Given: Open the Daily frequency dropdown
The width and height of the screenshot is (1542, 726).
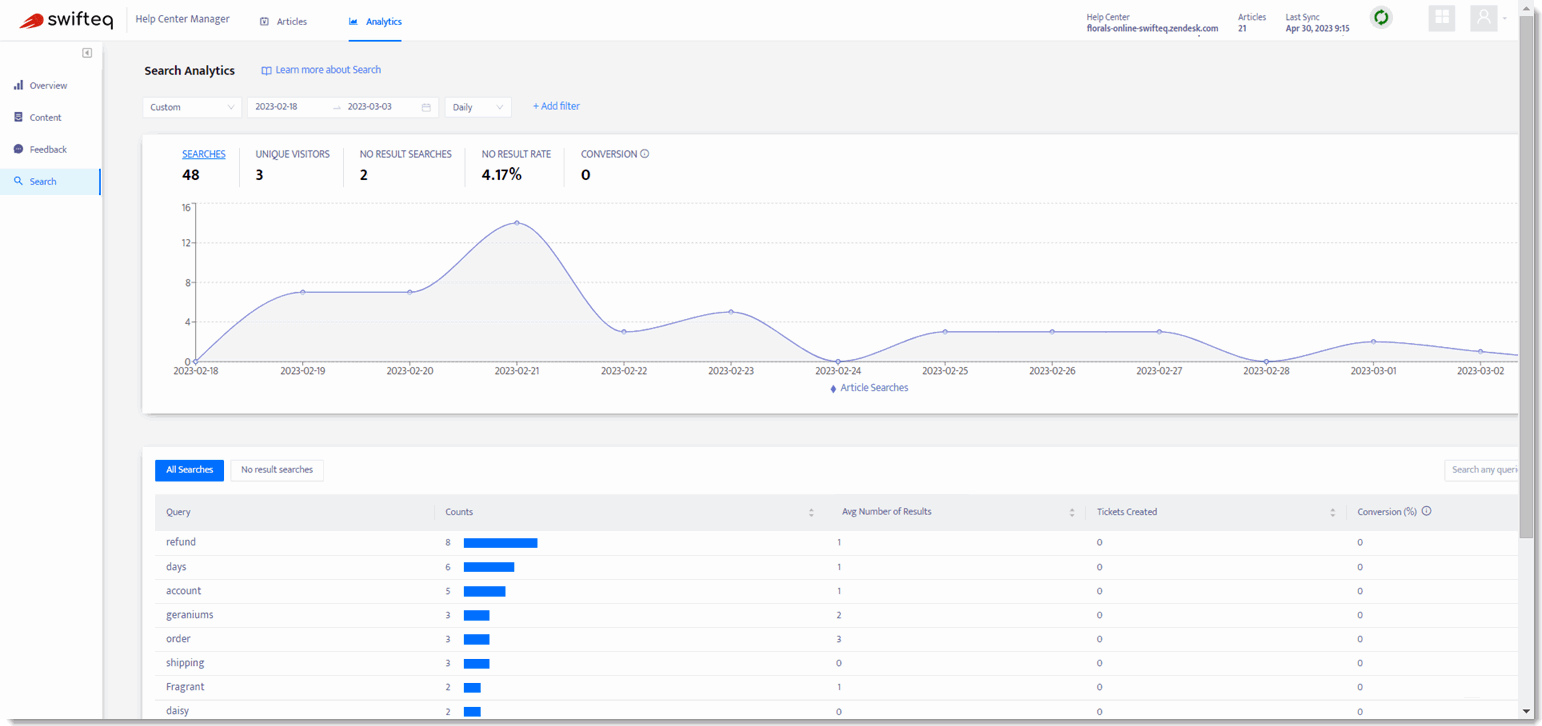Looking at the screenshot, I should coord(478,107).
